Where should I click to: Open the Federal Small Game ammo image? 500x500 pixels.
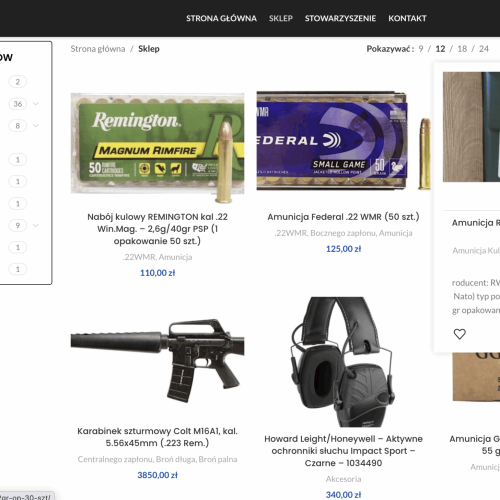pyautogui.click(x=343, y=141)
